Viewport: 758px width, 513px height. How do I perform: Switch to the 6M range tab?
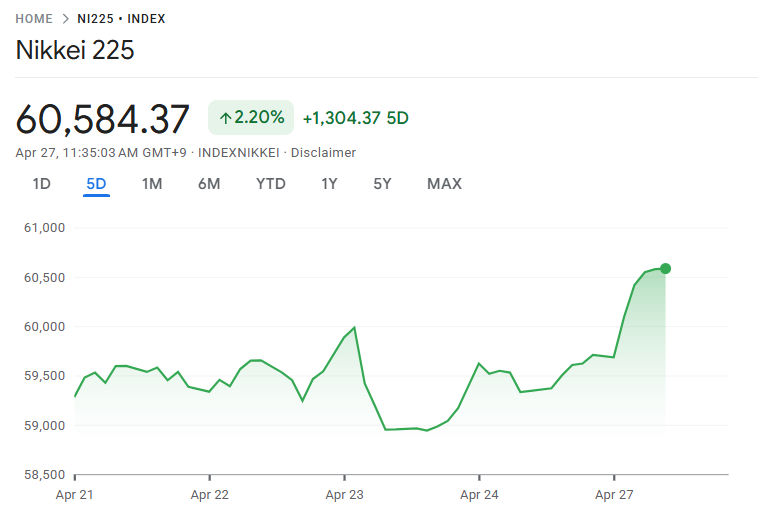(209, 184)
